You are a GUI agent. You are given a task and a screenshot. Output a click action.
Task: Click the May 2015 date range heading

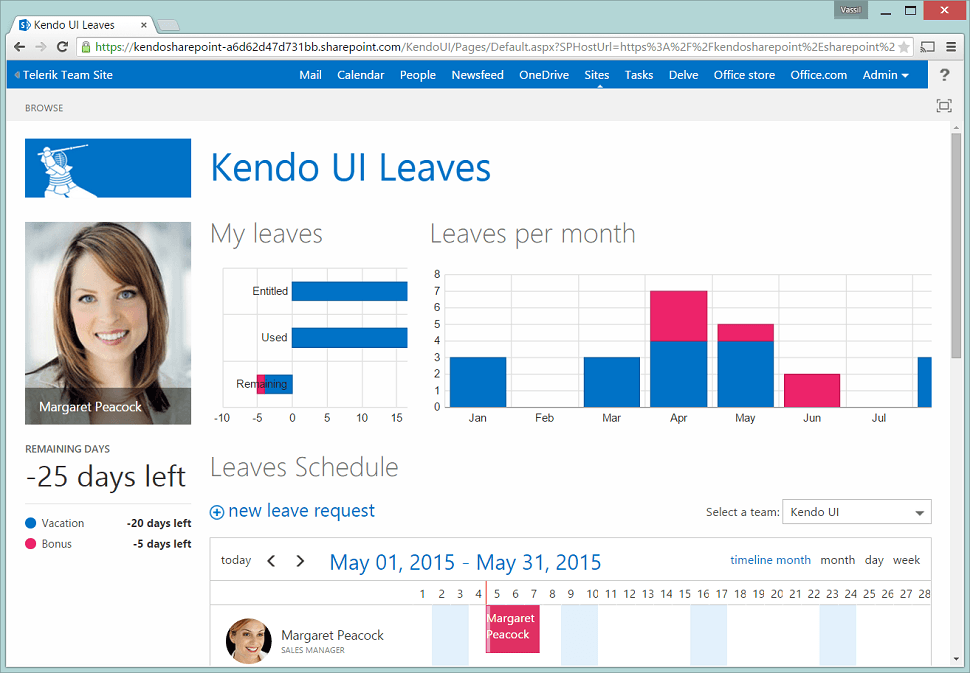coord(465,563)
